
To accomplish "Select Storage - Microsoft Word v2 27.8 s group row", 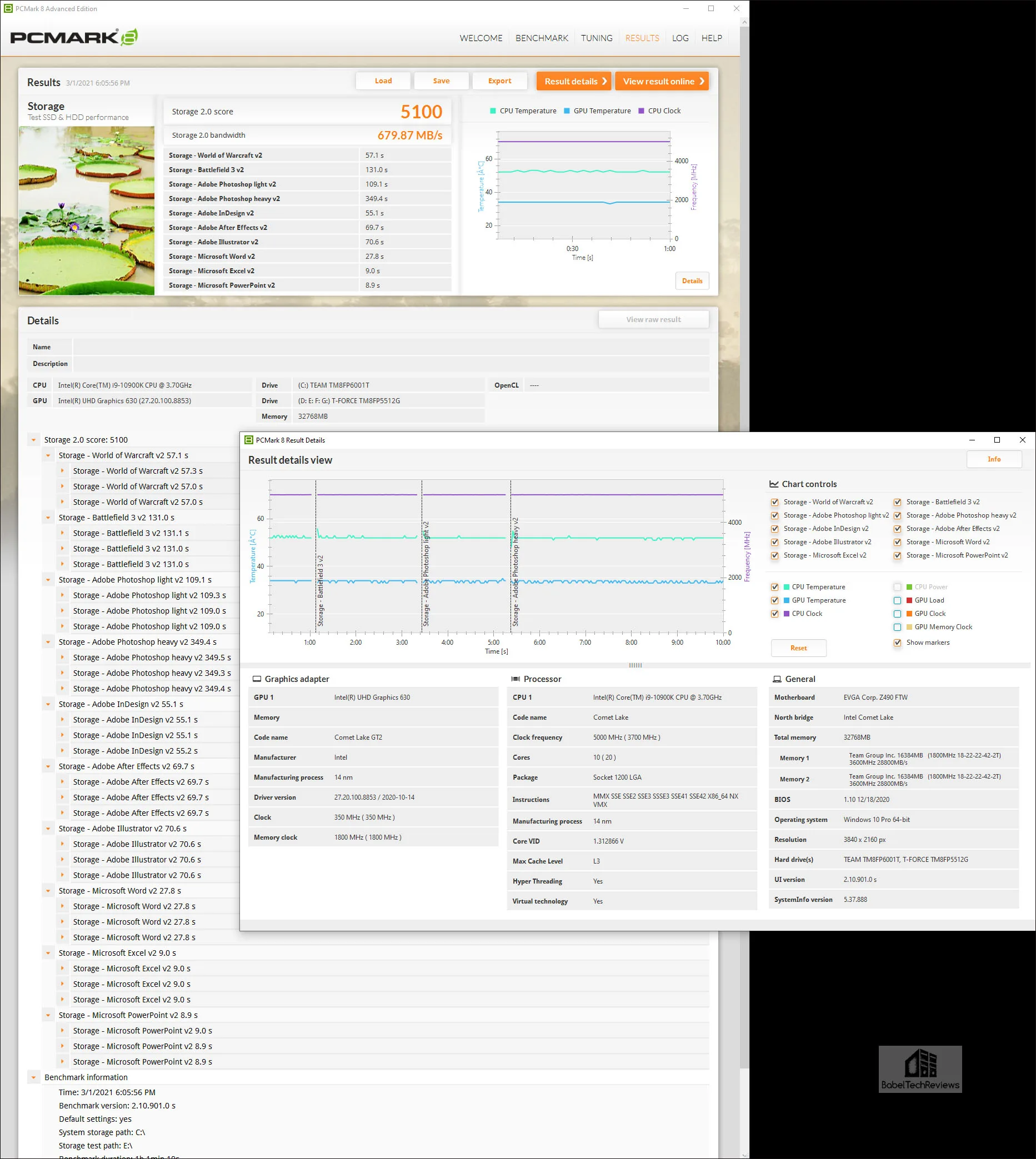I will coord(119,890).
